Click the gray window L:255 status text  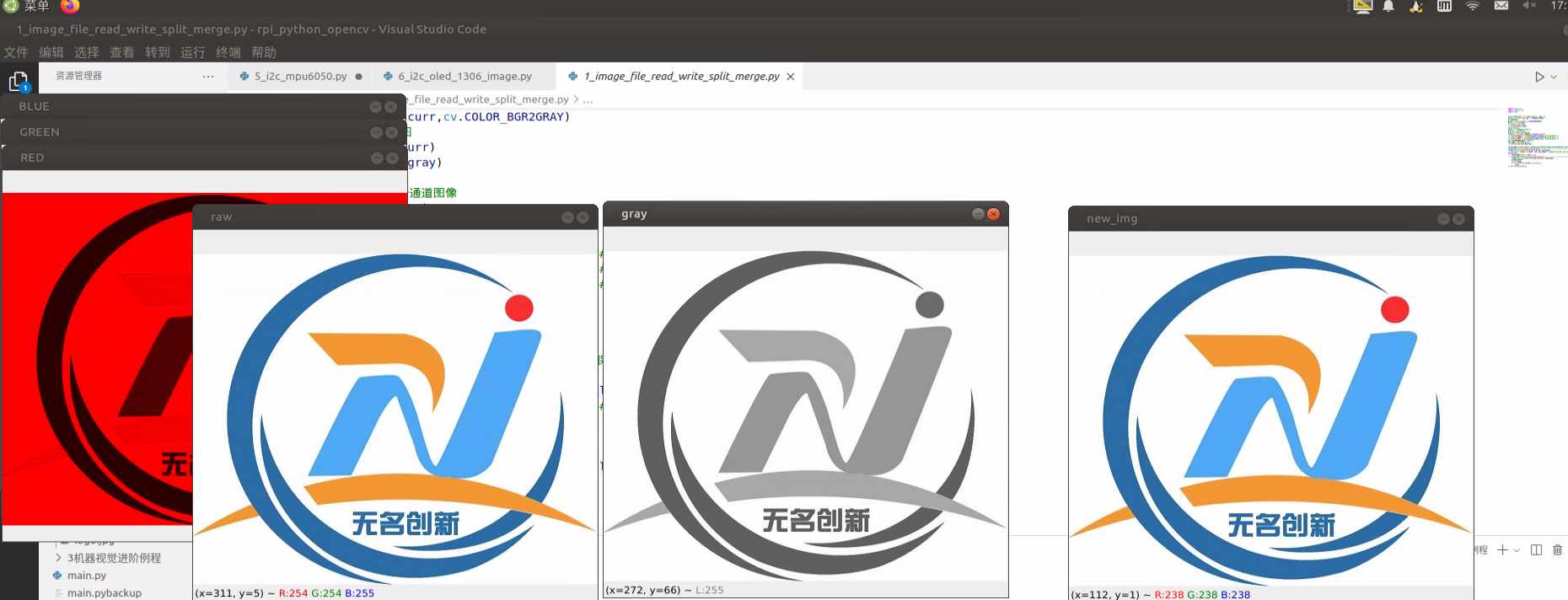(x=709, y=590)
